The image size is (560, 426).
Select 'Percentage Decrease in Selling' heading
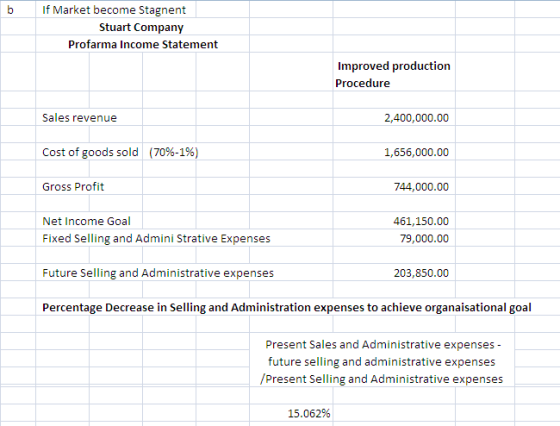click(x=287, y=307)
